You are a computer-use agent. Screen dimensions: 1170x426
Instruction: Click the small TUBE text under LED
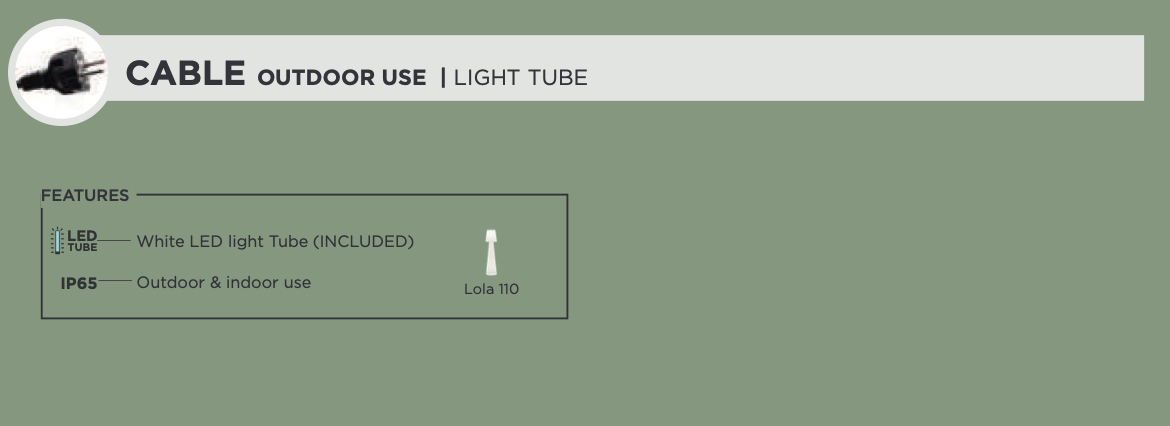pyautogui.click(x=82, y=248)
